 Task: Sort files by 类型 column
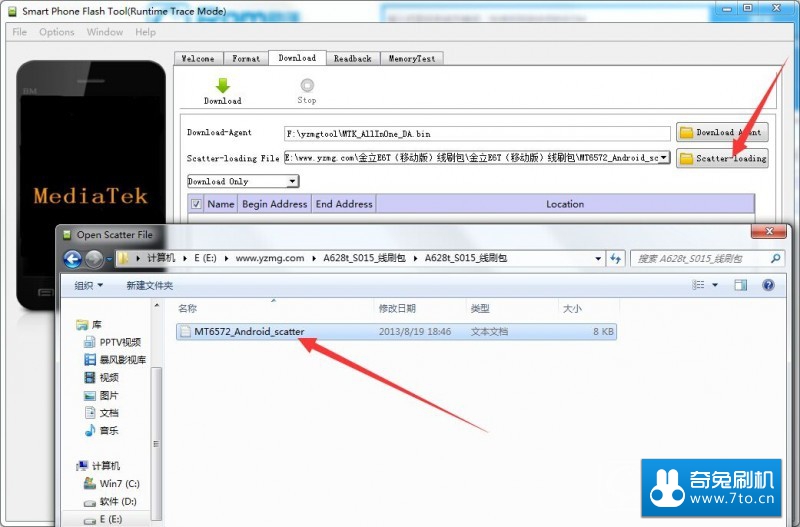tap(480, 308)
